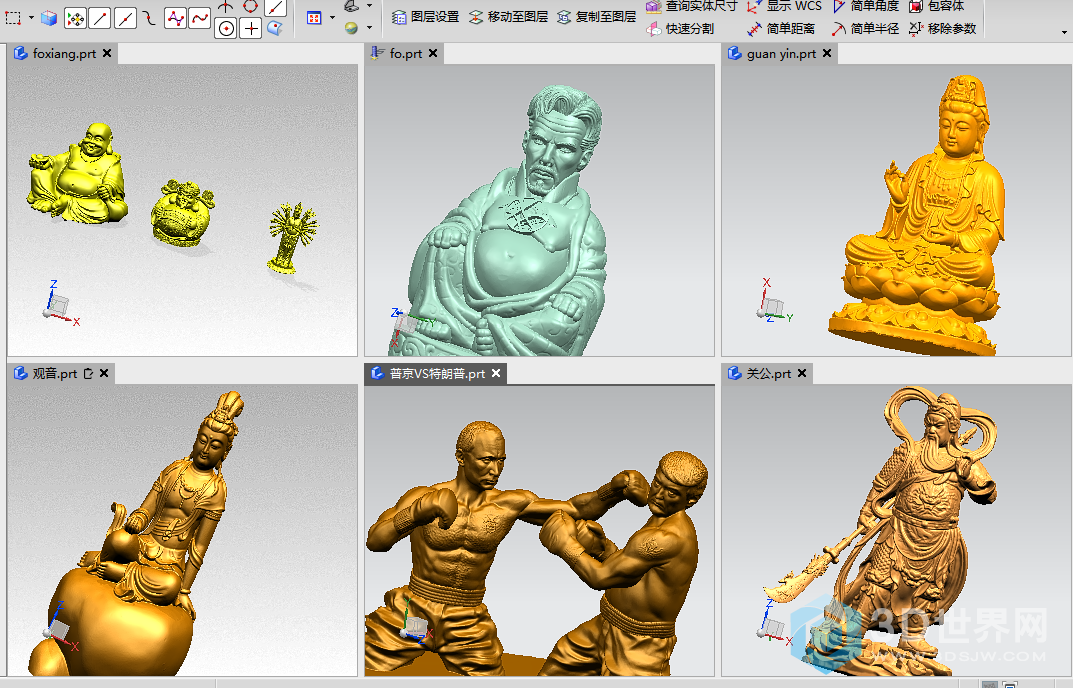The image size is (1073, 688).
Task: Measure with 简单距离 simple distance tool
Action: coord(781,29)
